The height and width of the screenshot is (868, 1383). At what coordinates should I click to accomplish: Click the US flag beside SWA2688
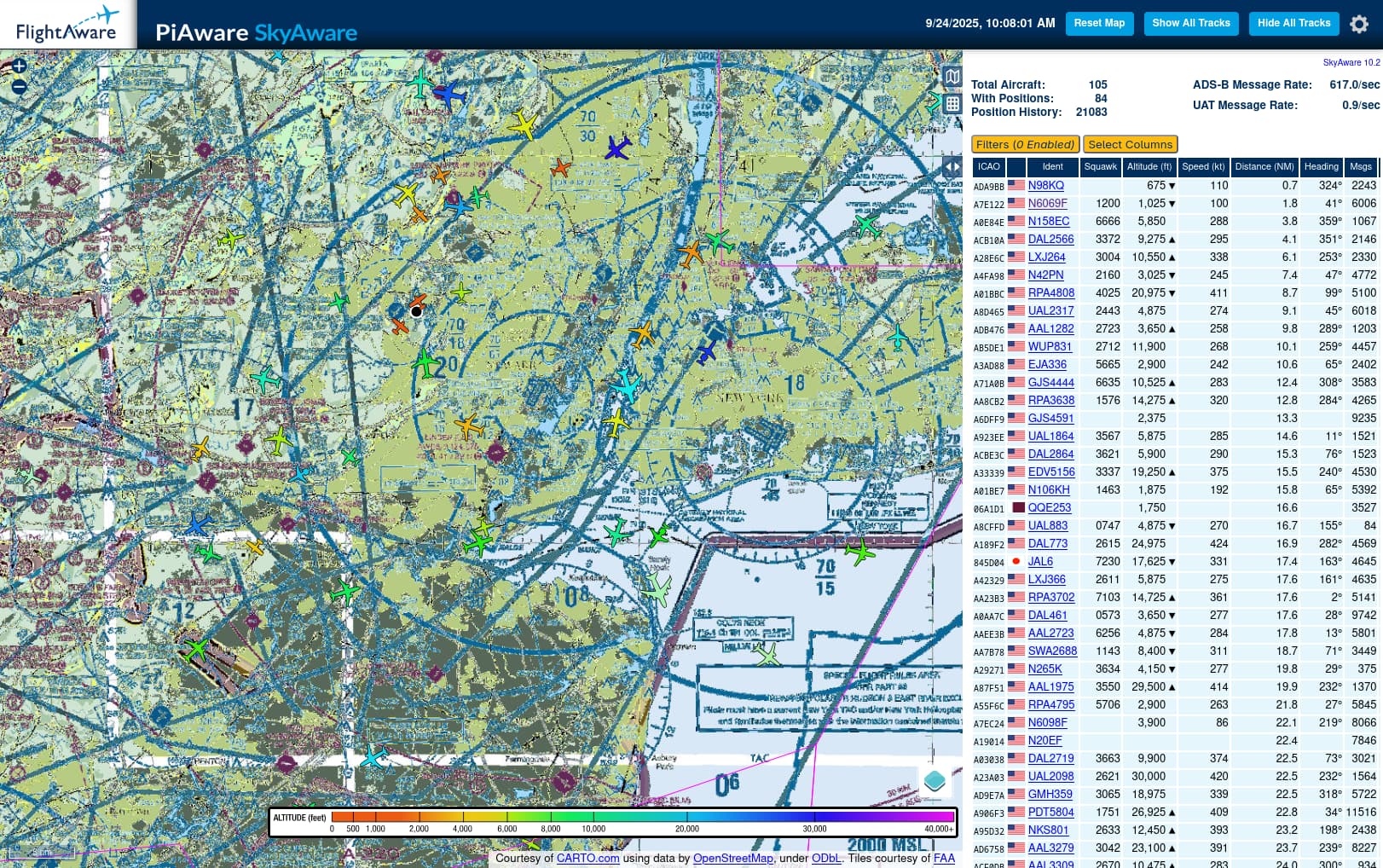click(x=1016, y=651)
